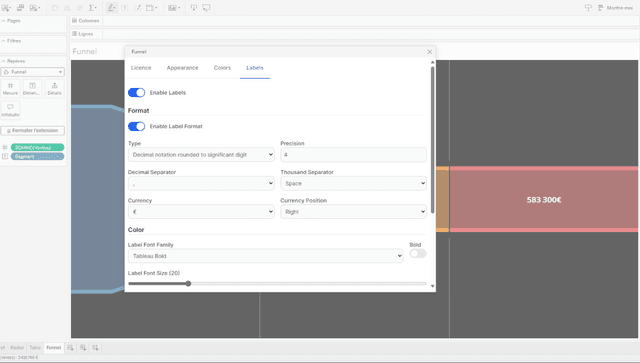Open the Thousand Separator dropdown

coord(353,183)
